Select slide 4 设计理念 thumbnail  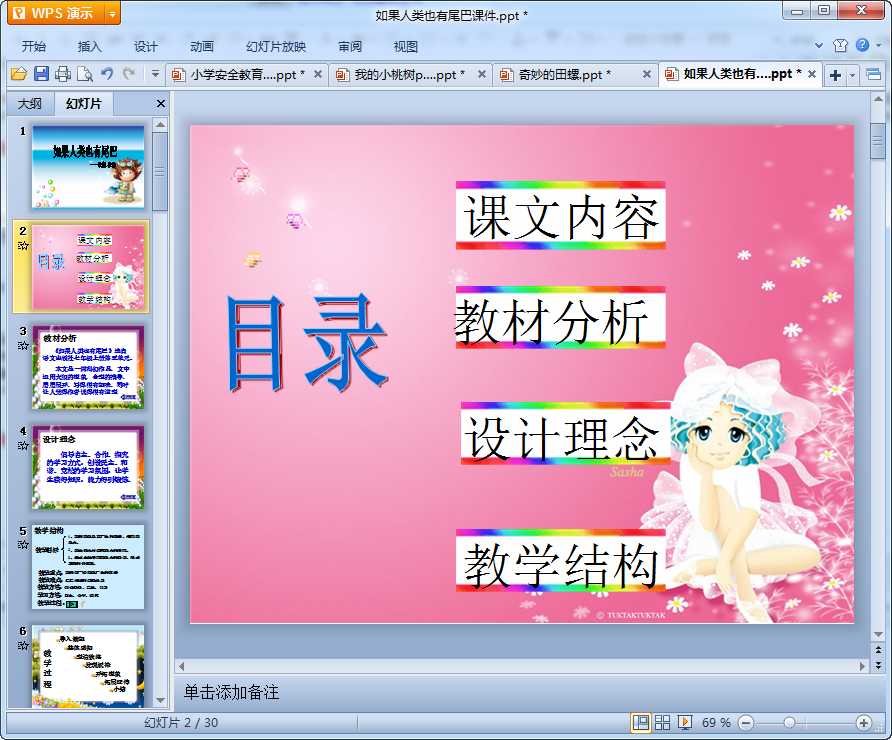click(x=88, y=467)
